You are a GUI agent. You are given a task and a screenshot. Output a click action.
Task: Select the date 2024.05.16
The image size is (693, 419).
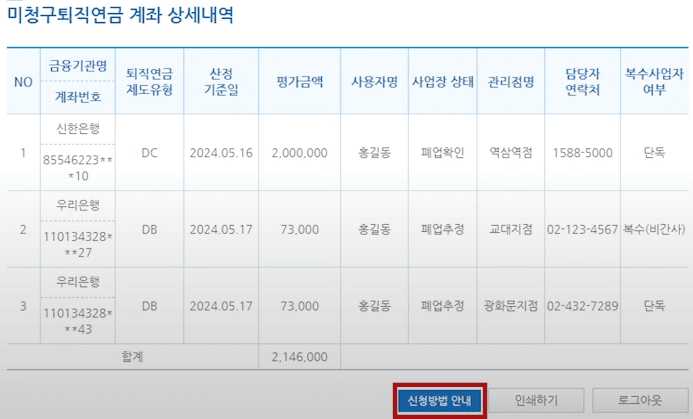(x=221, y=153)
